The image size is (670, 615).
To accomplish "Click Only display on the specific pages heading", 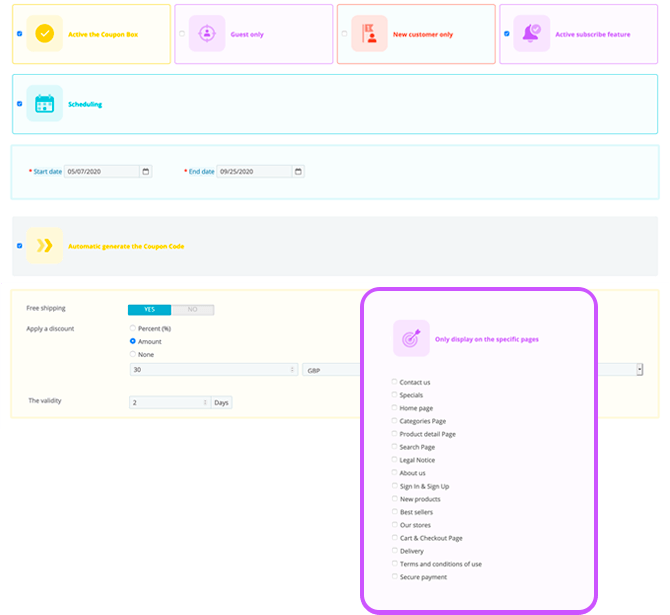I will (487, 339).
